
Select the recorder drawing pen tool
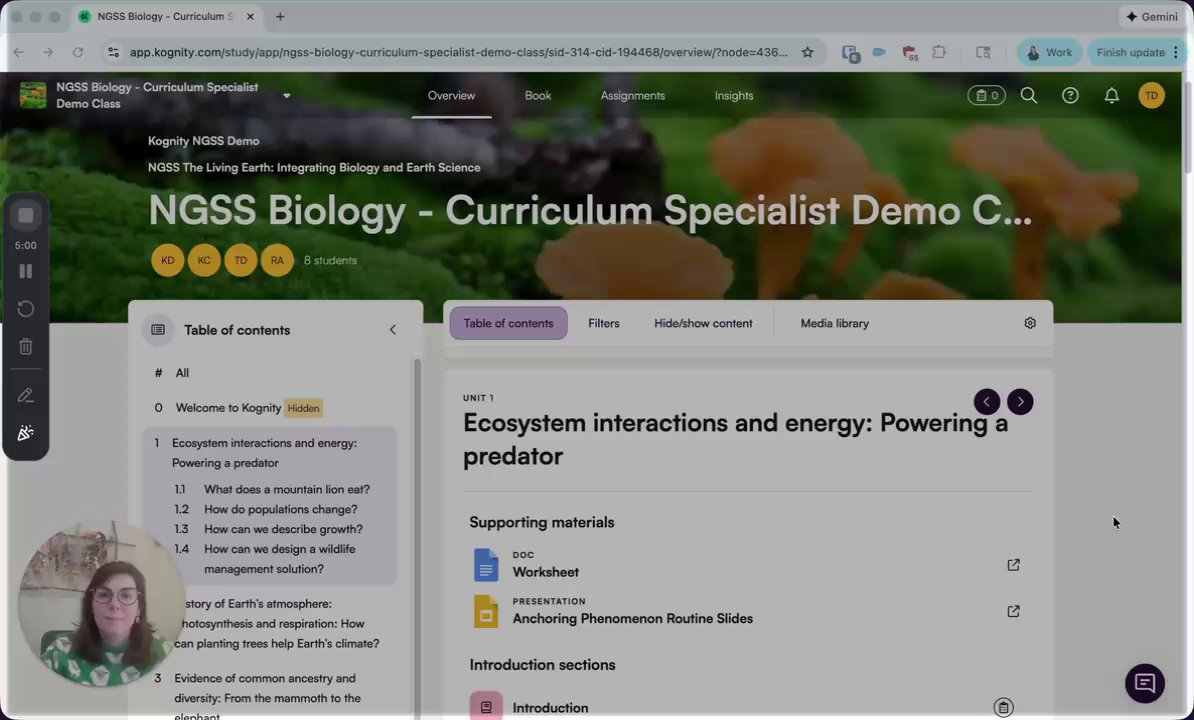pyautogui.click(x=26, y=396)
